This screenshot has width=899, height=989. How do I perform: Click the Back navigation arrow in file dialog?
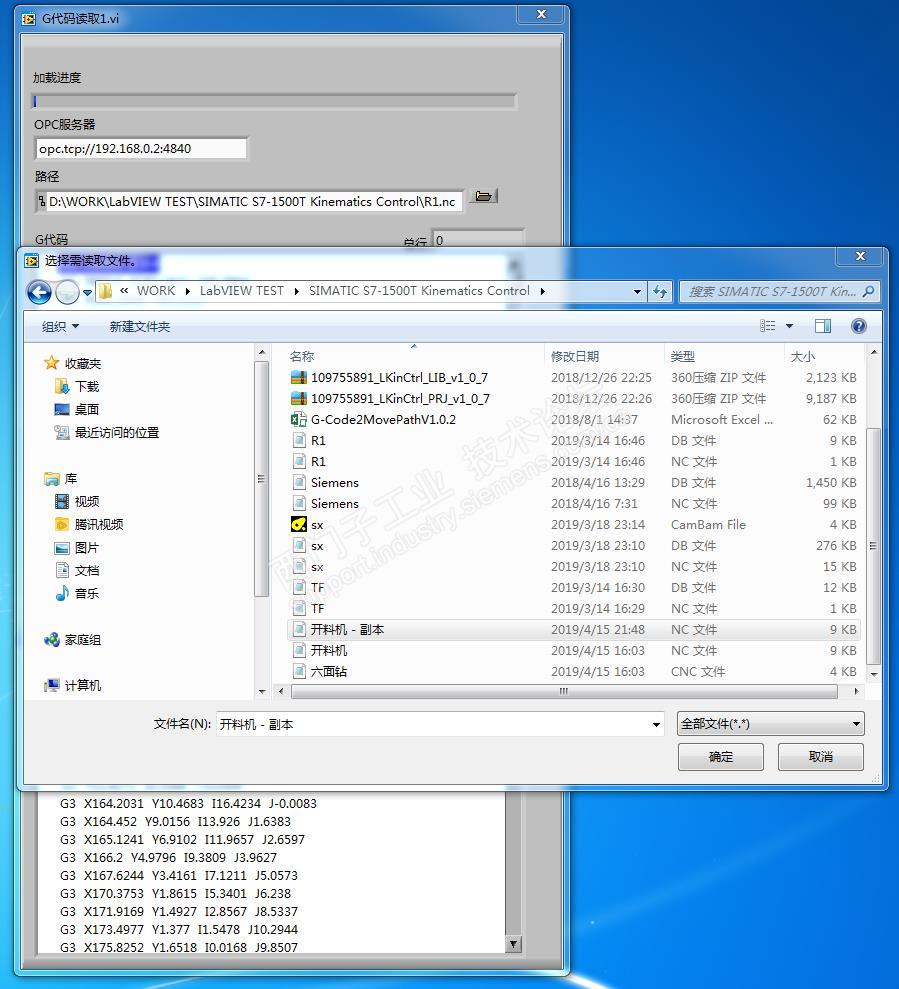(x=39, y=292)
